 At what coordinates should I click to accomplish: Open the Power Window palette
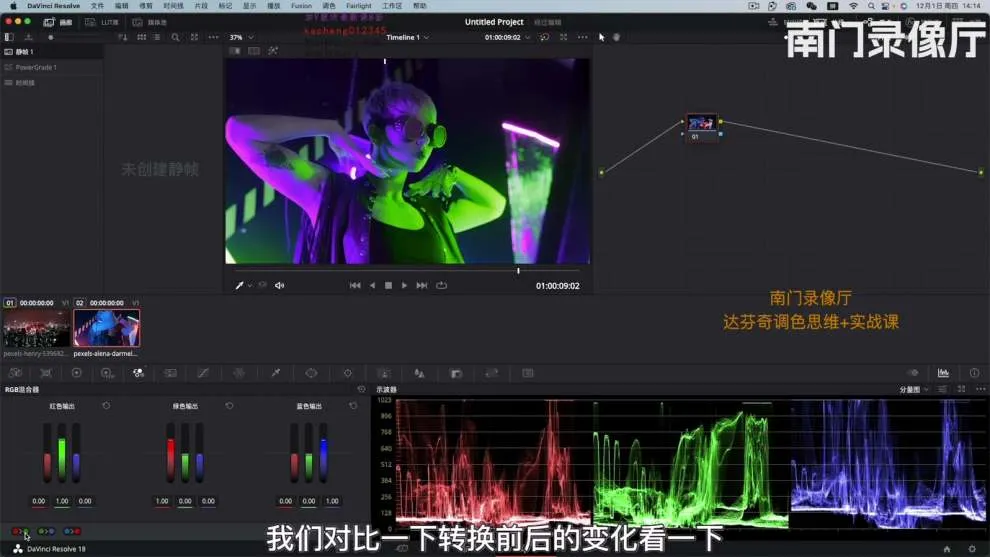point(311,373)
